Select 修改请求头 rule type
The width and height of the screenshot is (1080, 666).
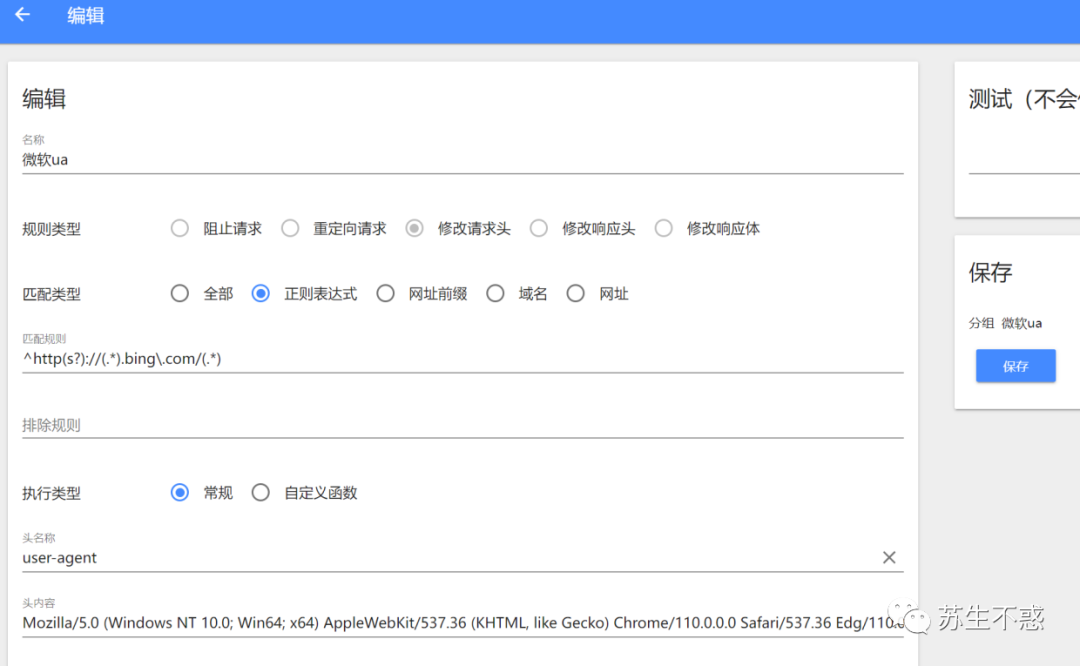(414, 229)
